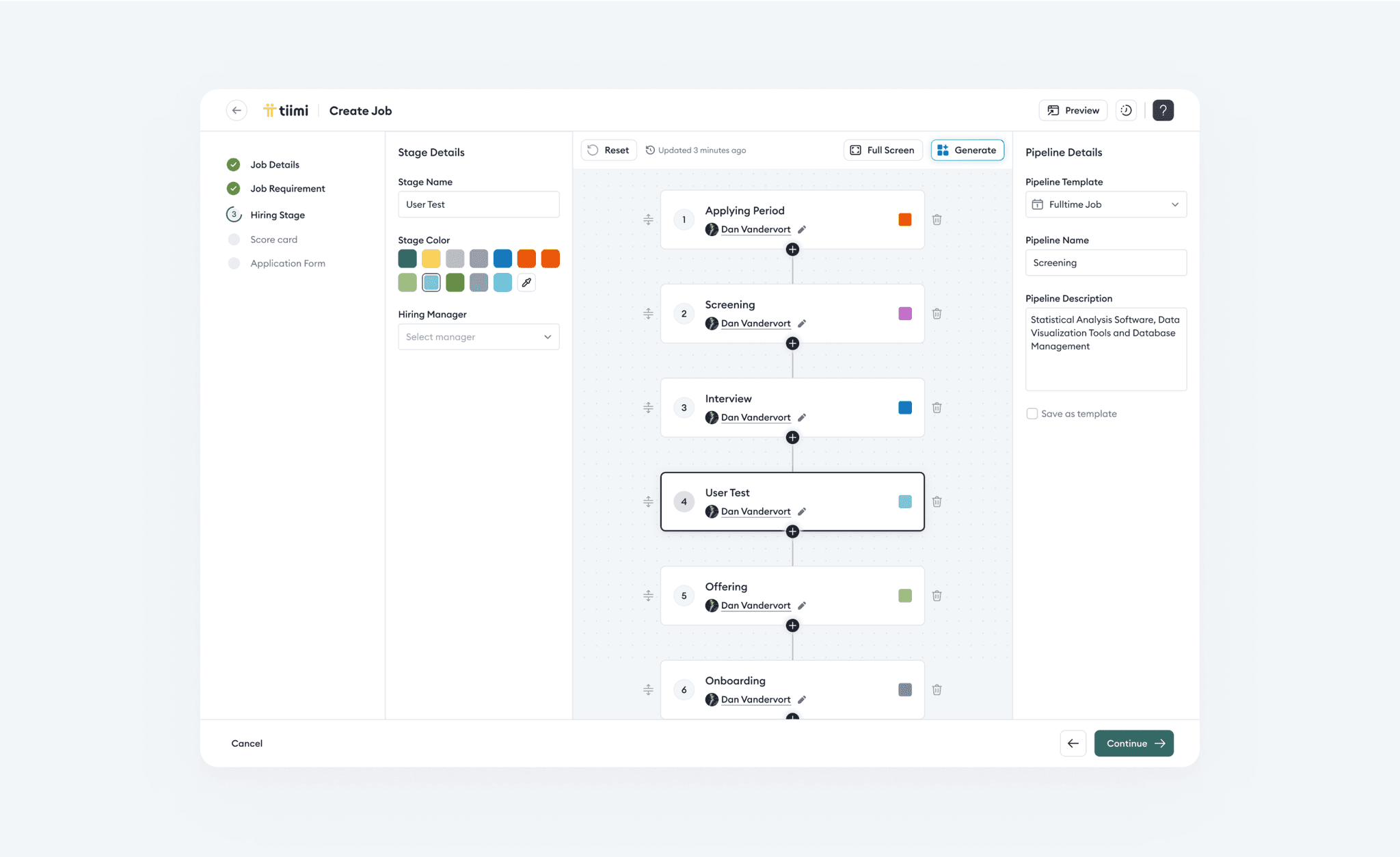1400x857 pixels.
Task: Open the Pipeline Template dropdown
Action: coord(1105,204)
